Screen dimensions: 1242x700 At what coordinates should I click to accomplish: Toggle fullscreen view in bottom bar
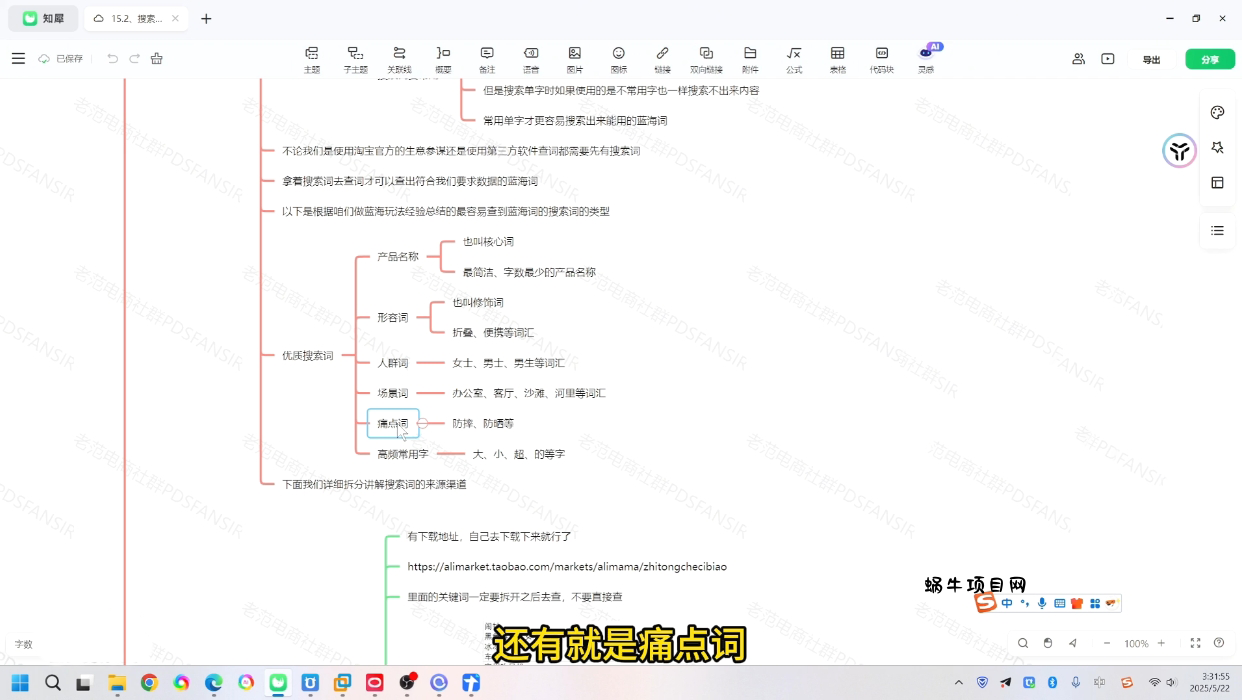[x=1195, y=643]
